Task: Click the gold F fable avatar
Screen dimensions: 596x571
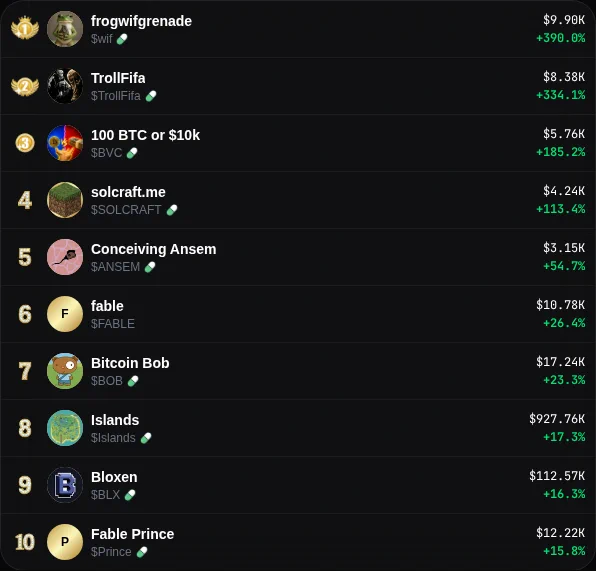Action: pyautogui.click(x=65, y=314)
